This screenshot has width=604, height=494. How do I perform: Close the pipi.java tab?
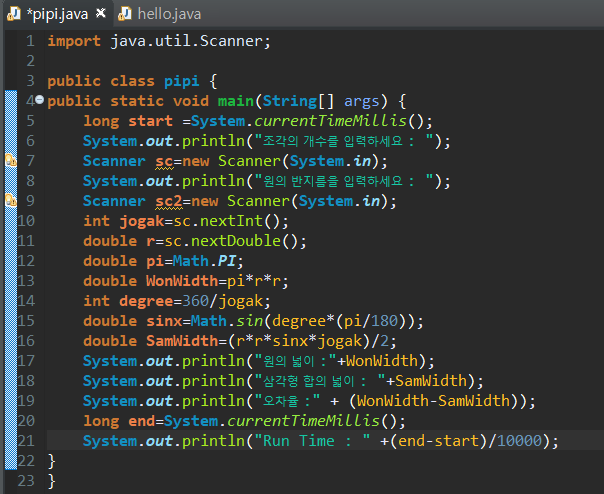[101, 13]
